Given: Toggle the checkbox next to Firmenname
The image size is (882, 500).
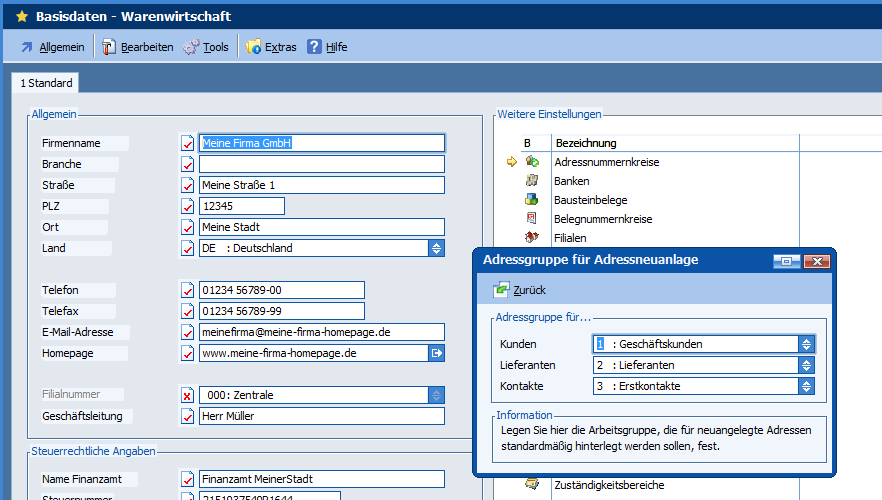Looking at the screenshot, I should tap(187, 143).
